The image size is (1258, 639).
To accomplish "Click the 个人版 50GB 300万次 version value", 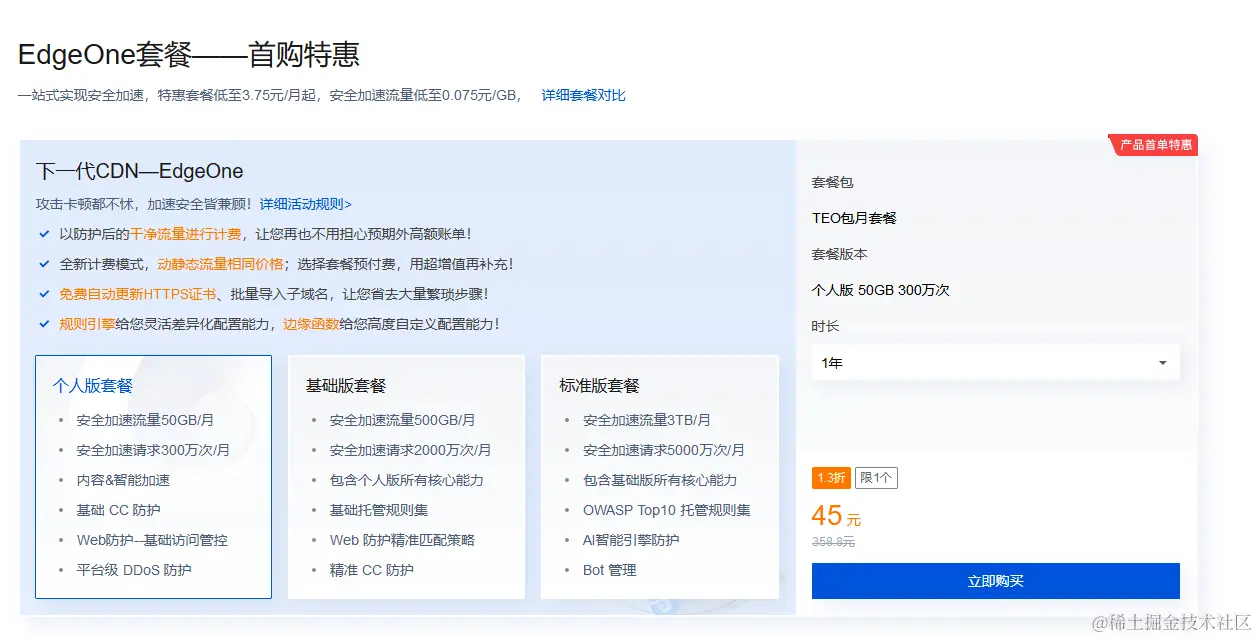I will tap(880, 290).
